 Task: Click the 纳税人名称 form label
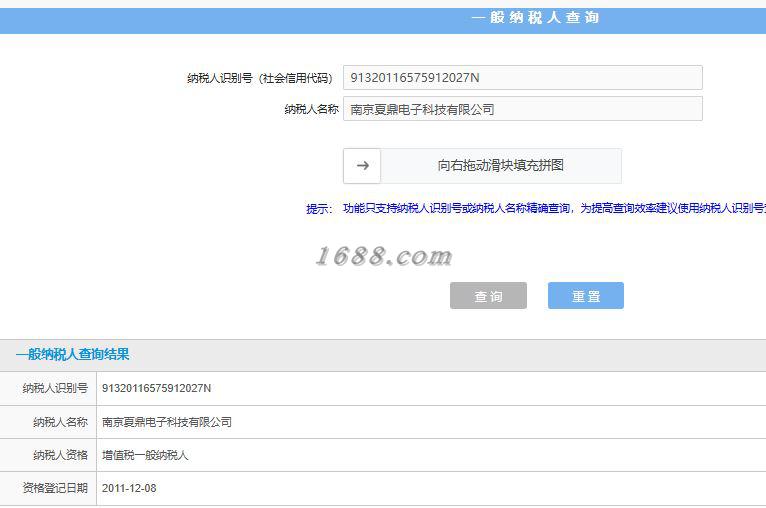311,109
